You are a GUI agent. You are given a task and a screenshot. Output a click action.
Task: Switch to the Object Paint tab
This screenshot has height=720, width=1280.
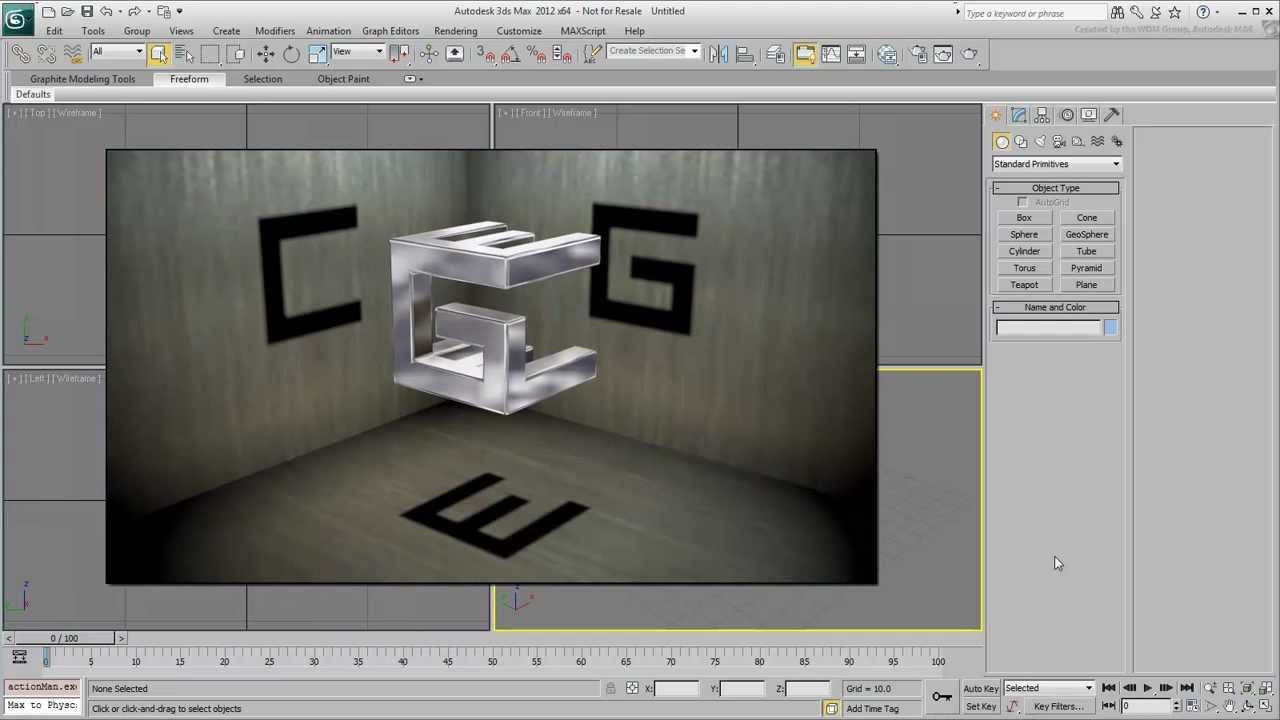(x=343, y=79)
